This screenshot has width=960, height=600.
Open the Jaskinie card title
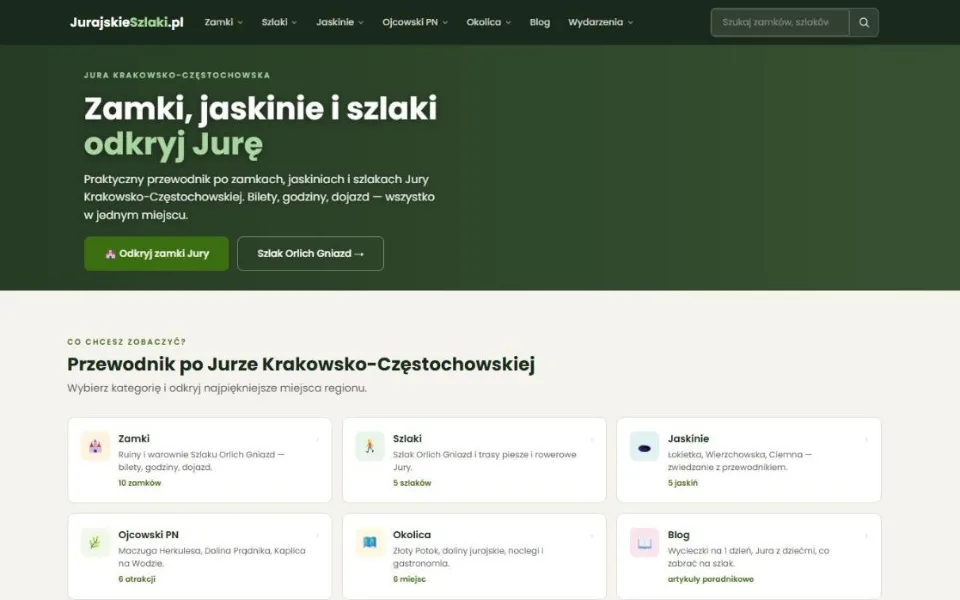688,438
